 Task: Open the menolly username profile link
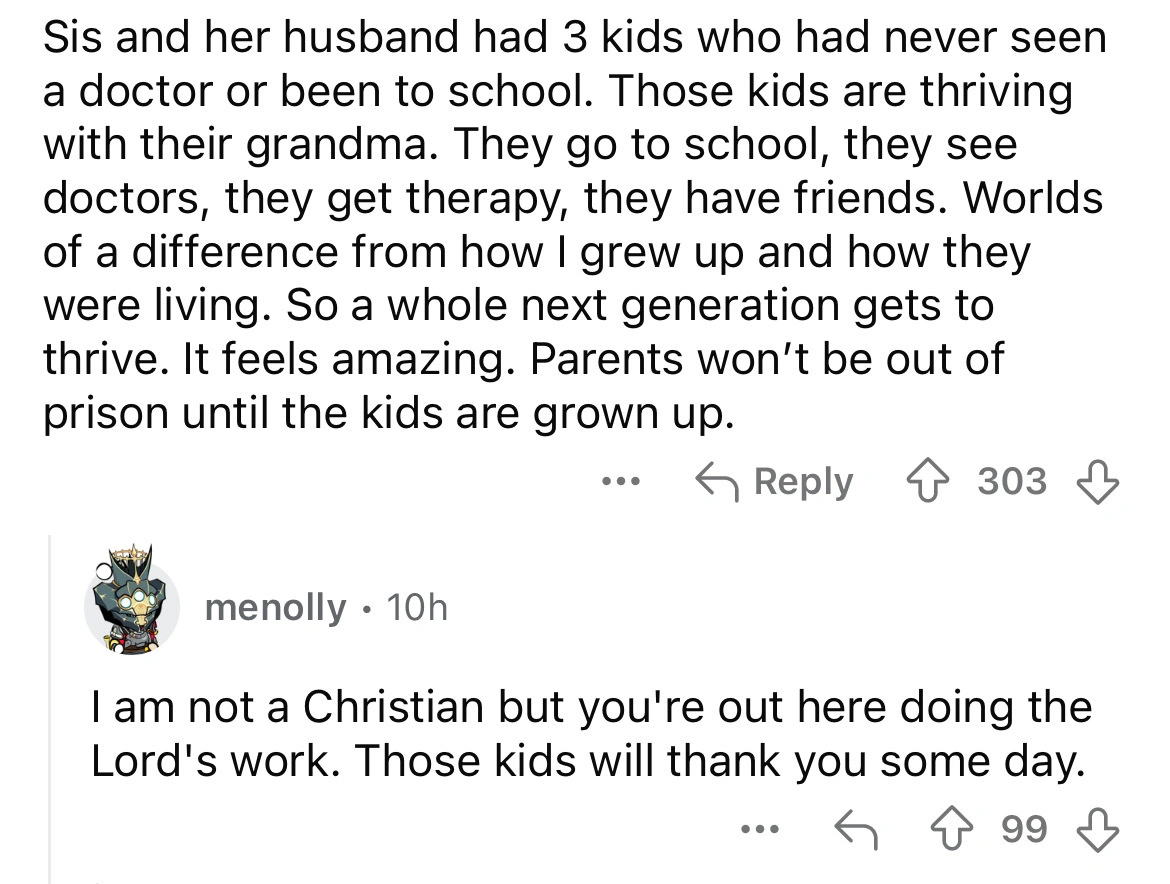pyautogui.click(x=275, y=607)
